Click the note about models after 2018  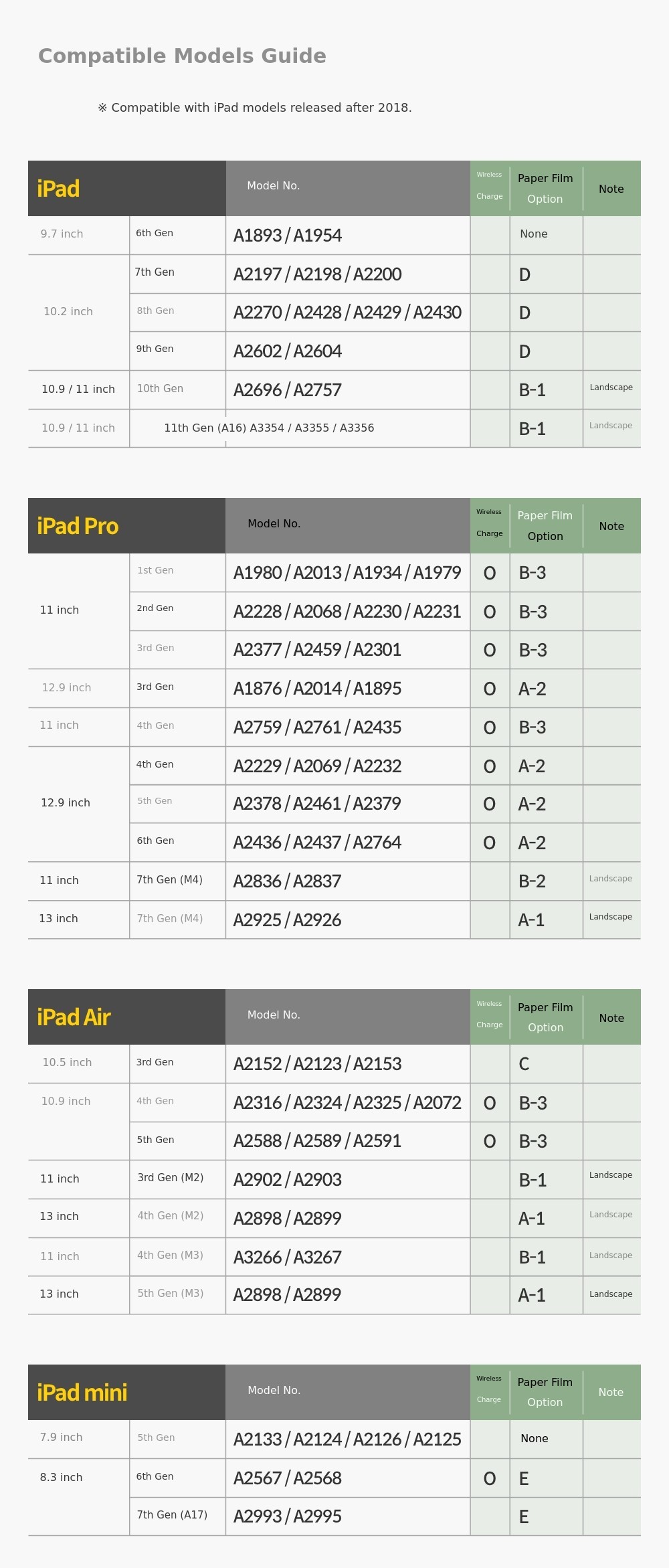coord(254,108)
